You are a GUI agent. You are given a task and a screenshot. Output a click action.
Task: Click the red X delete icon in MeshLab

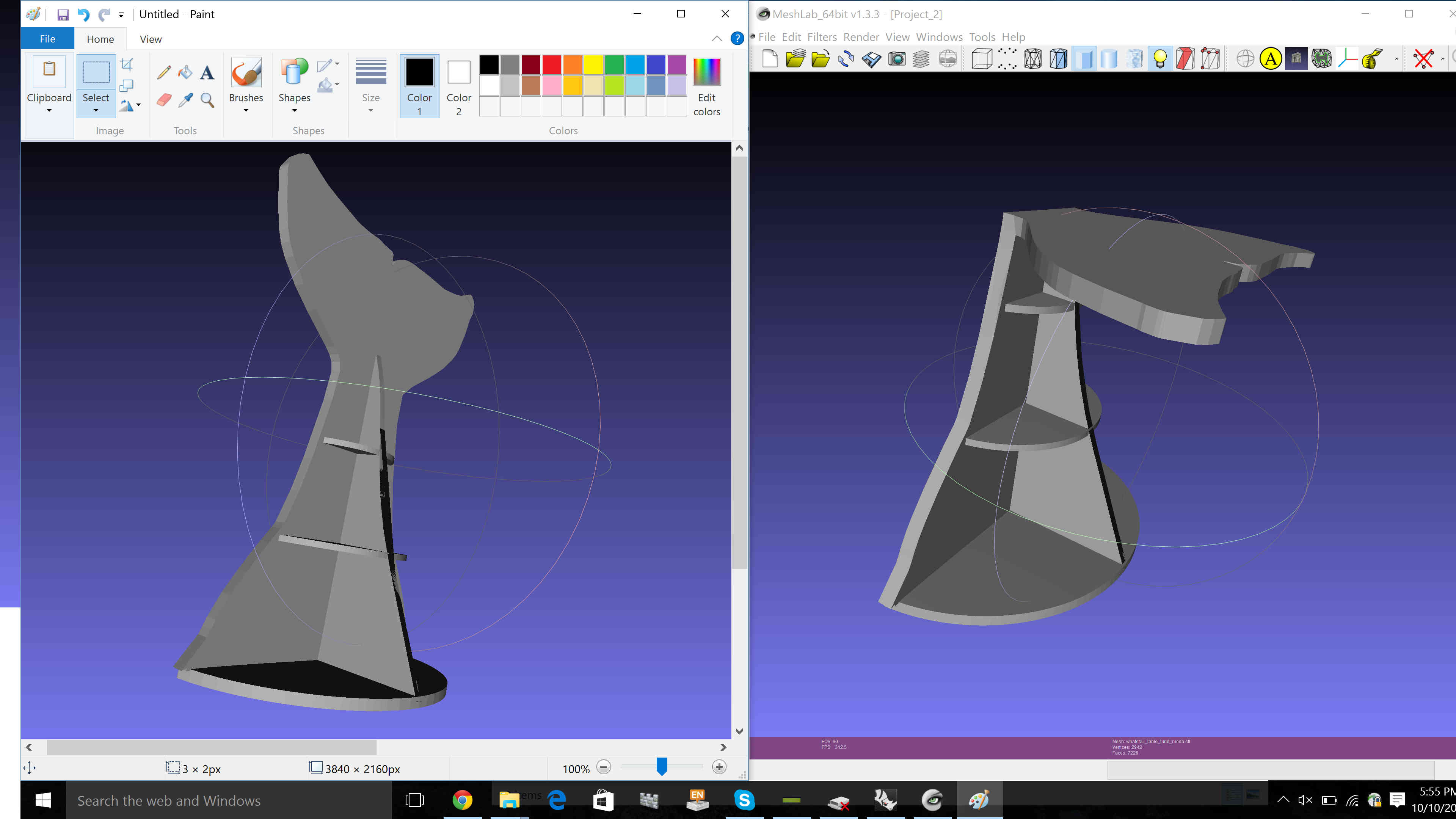click(x=1424, y=58)
